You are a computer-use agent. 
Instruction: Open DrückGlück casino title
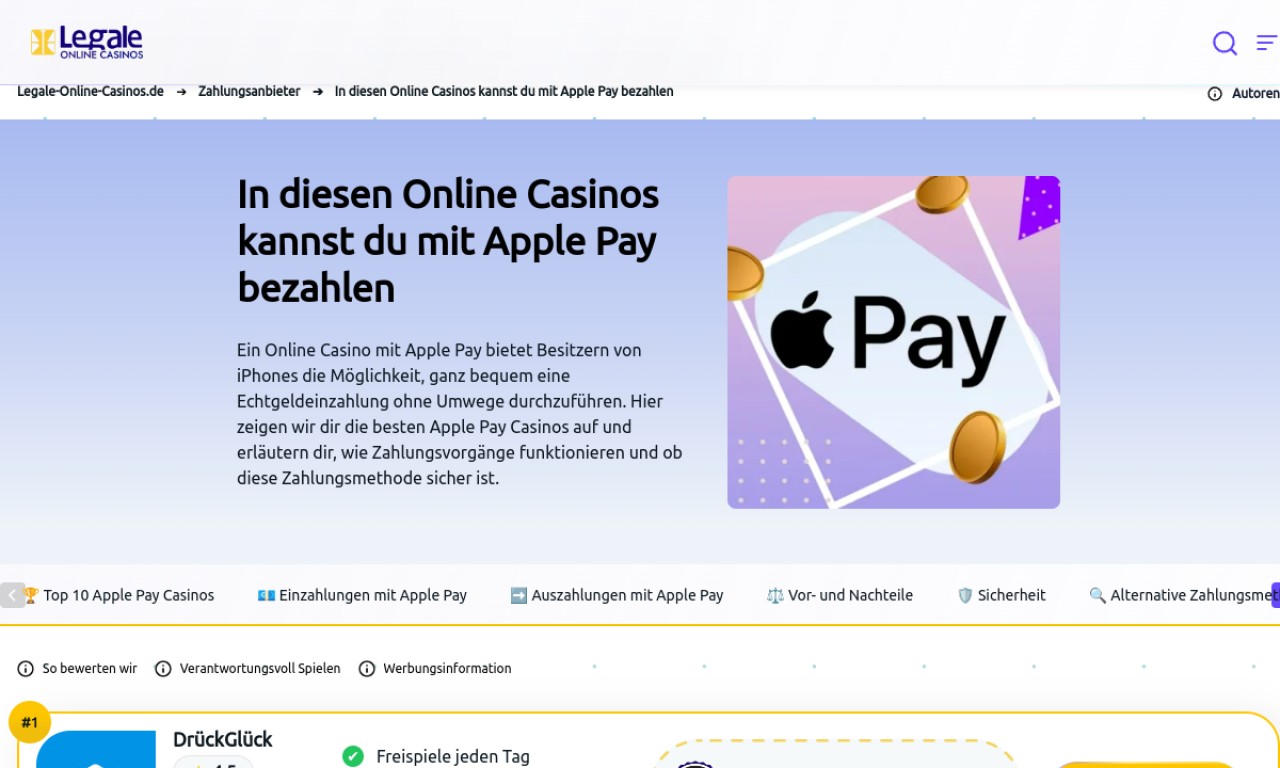click(x=222, y=739)
